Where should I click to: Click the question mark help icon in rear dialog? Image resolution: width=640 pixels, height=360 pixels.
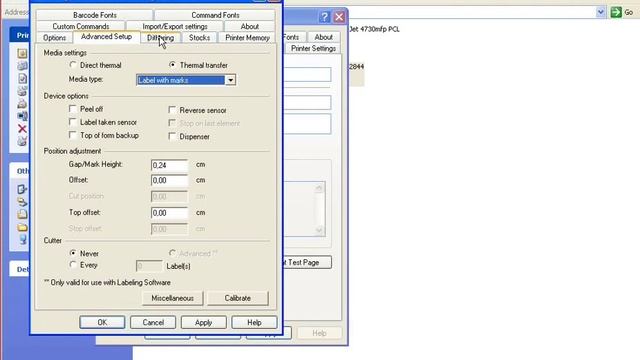[x=324, y=17]
